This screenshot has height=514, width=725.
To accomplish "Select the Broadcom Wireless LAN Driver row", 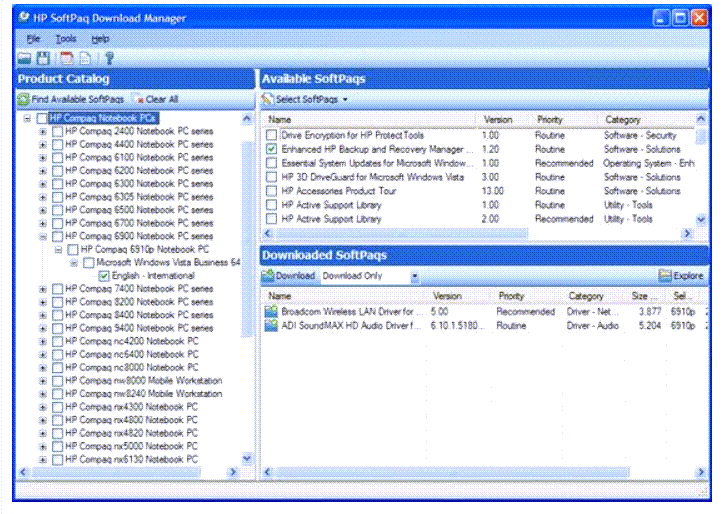I will click(485, 312).
